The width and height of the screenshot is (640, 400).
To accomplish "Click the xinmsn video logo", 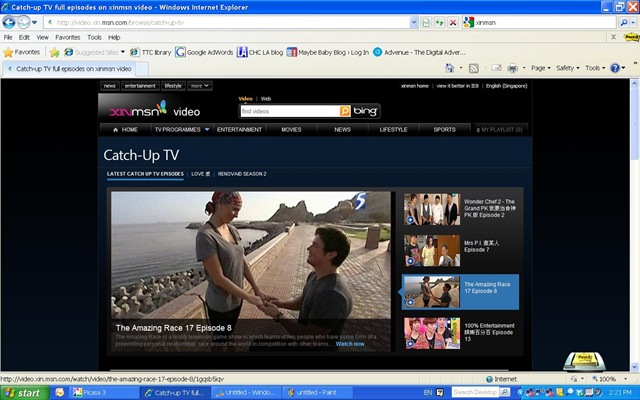I will (154, 110).
